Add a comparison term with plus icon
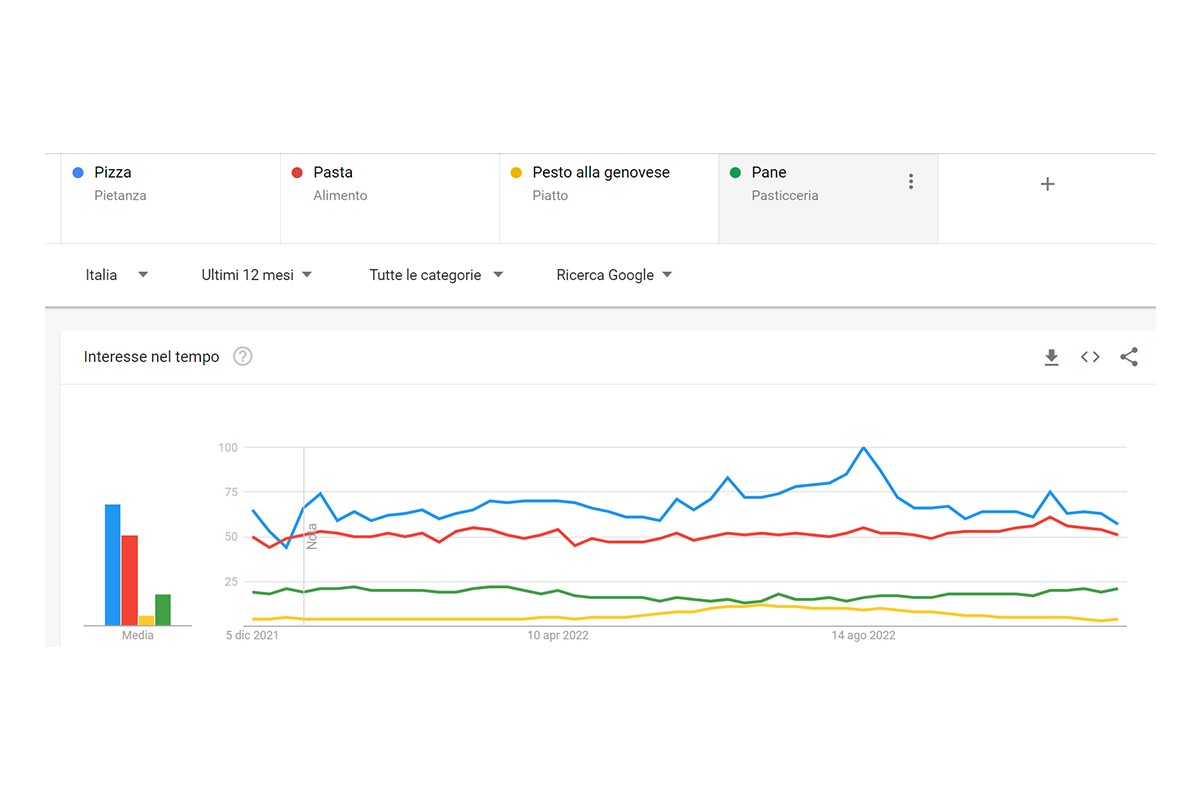1200x800 pixels. 1047,184
